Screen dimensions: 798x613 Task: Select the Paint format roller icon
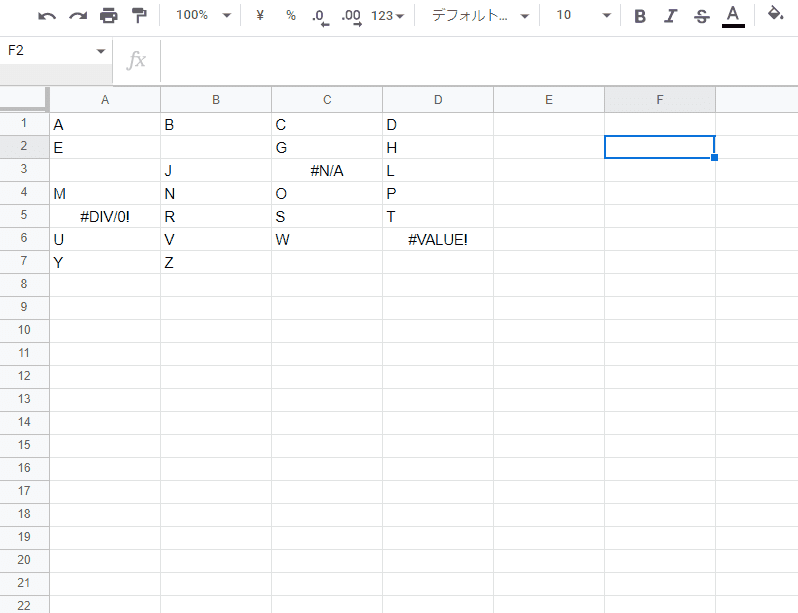pyautogui.click(x=139, y=16)
